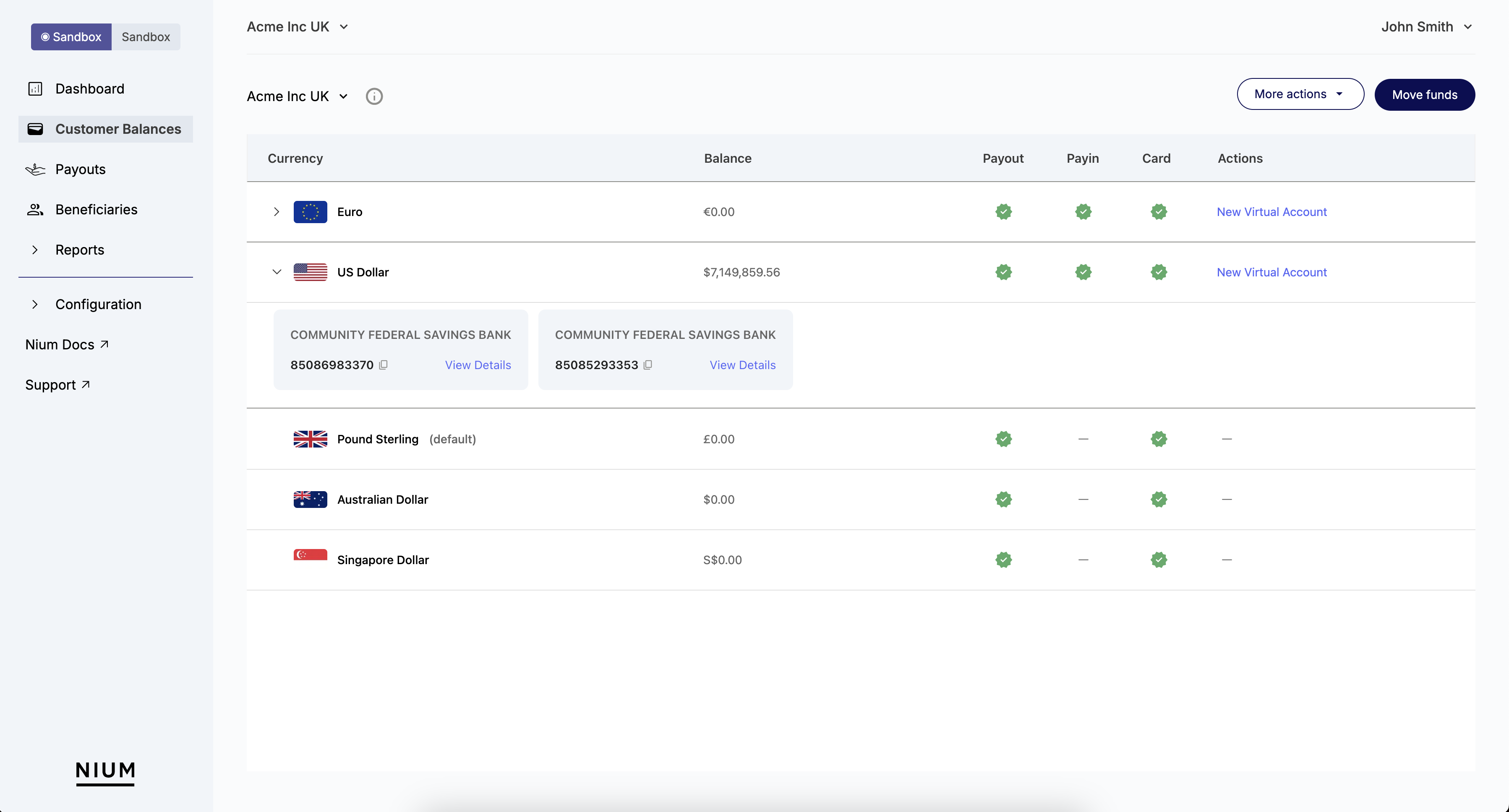The image size is (1509, 812).
Task: Click the Beneficiaries sidebar icon
Action: tap(35, 209)
